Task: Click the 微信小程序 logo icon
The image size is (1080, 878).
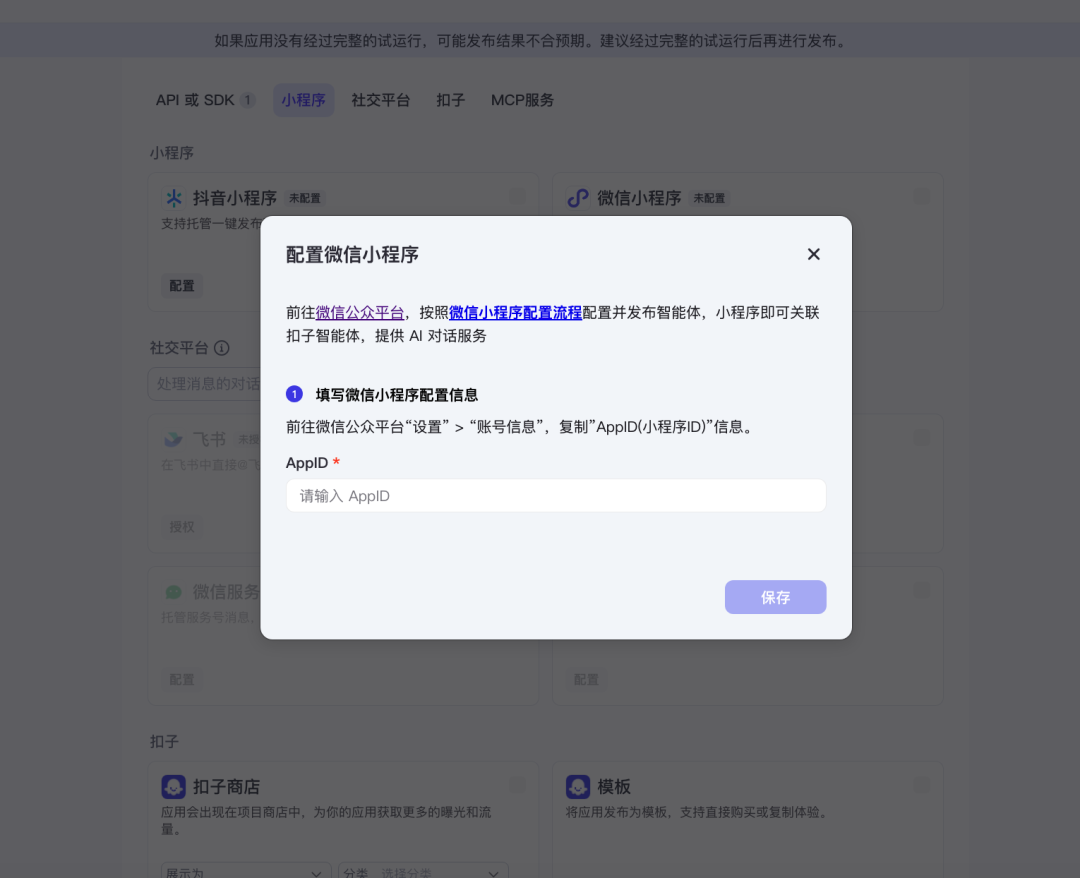Action: tap(578, 198)
